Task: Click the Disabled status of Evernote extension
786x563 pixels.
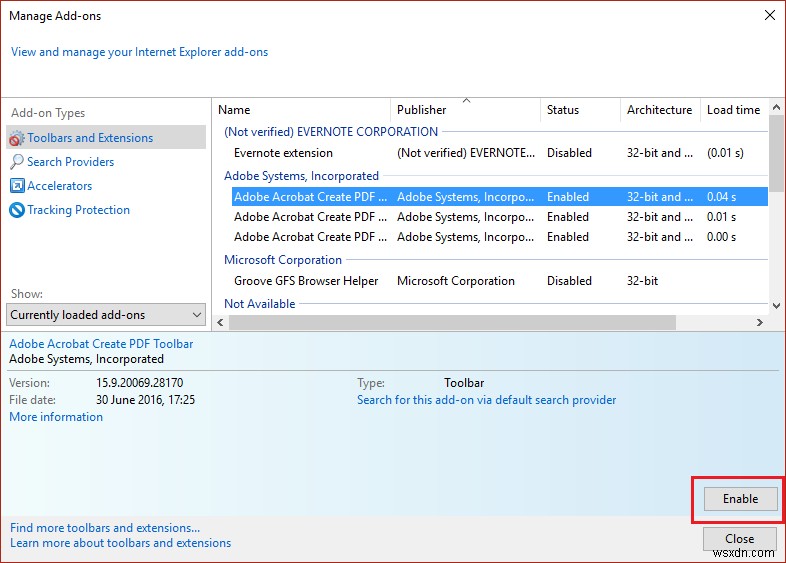Action: (x=569, y=153)
